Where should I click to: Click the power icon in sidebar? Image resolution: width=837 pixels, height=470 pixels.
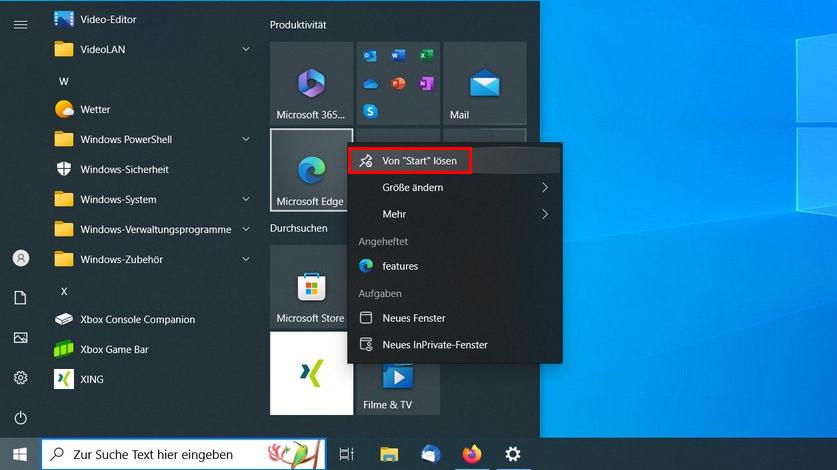tap(20, 418)
